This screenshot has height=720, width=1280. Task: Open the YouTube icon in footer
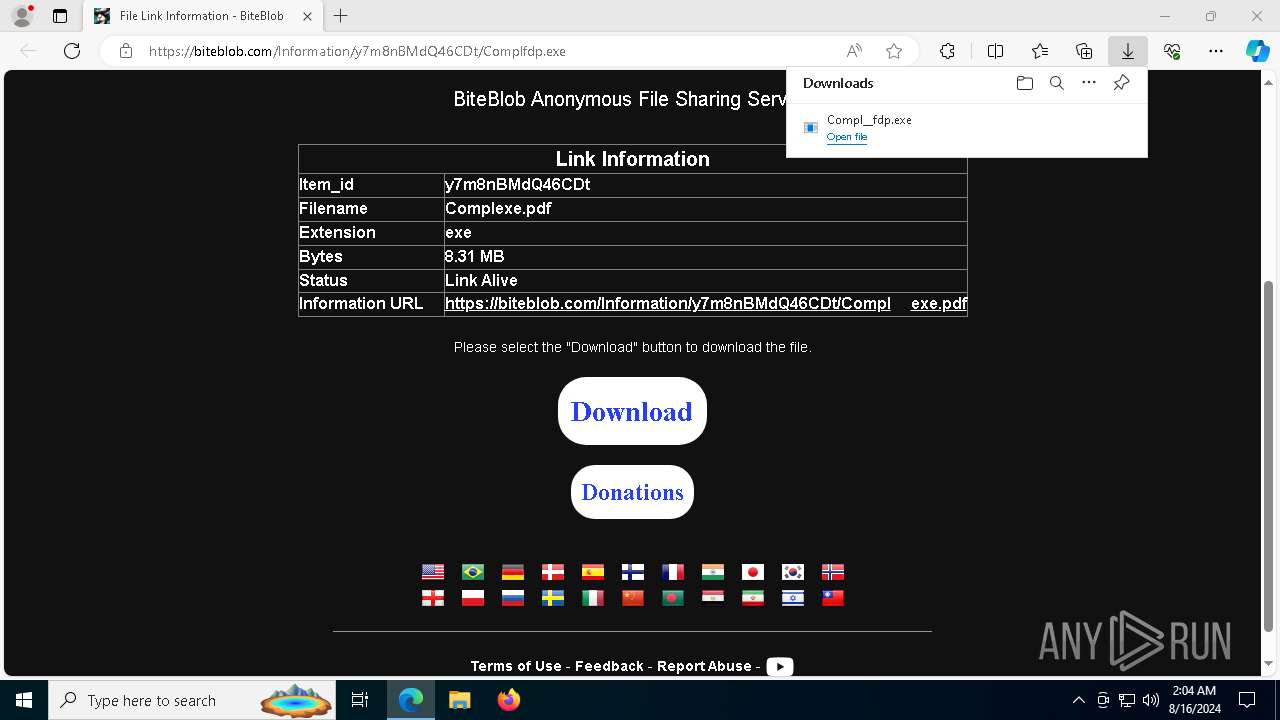[x=780, y=667]
